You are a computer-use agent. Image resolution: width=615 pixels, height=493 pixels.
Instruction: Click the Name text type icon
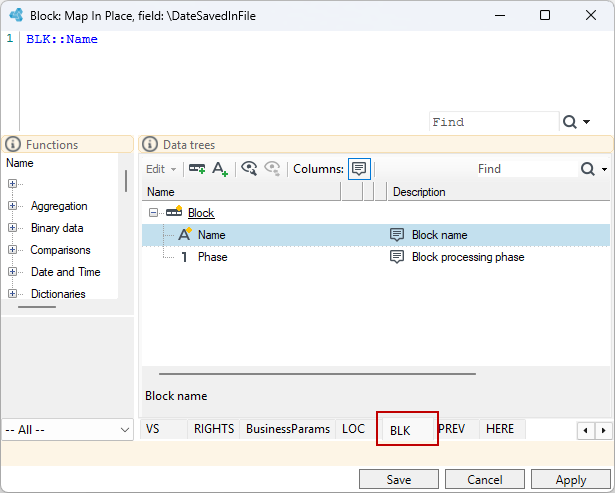(x=184, y=234)
